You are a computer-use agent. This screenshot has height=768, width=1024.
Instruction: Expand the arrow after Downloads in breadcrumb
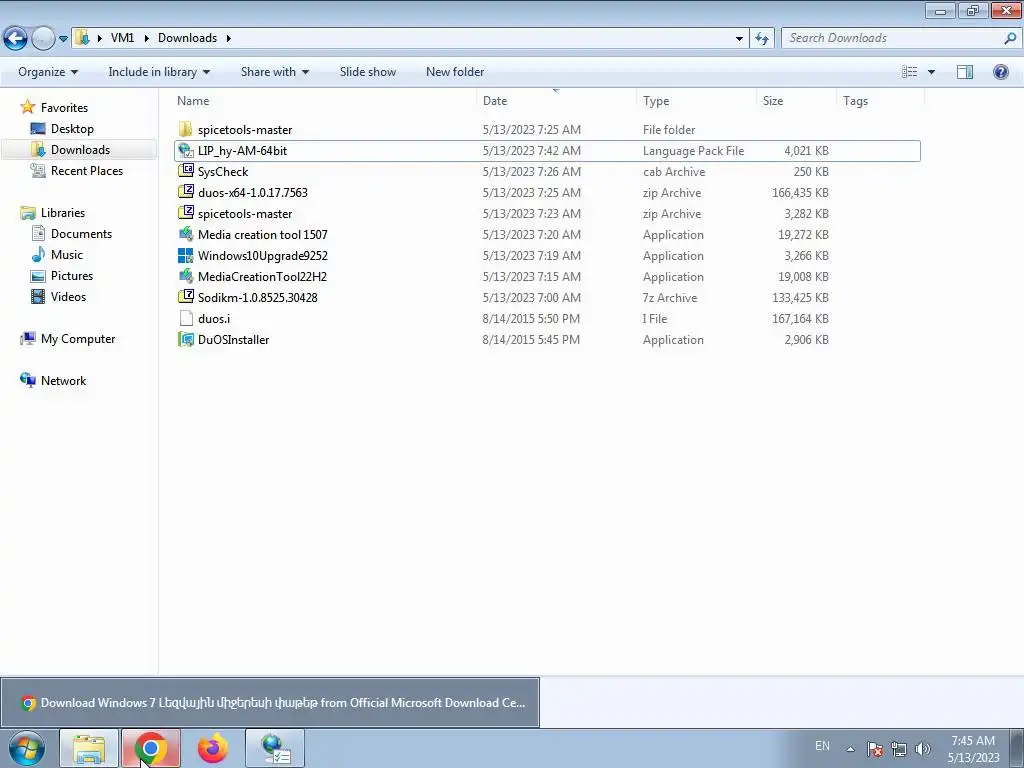coord(229,38)
